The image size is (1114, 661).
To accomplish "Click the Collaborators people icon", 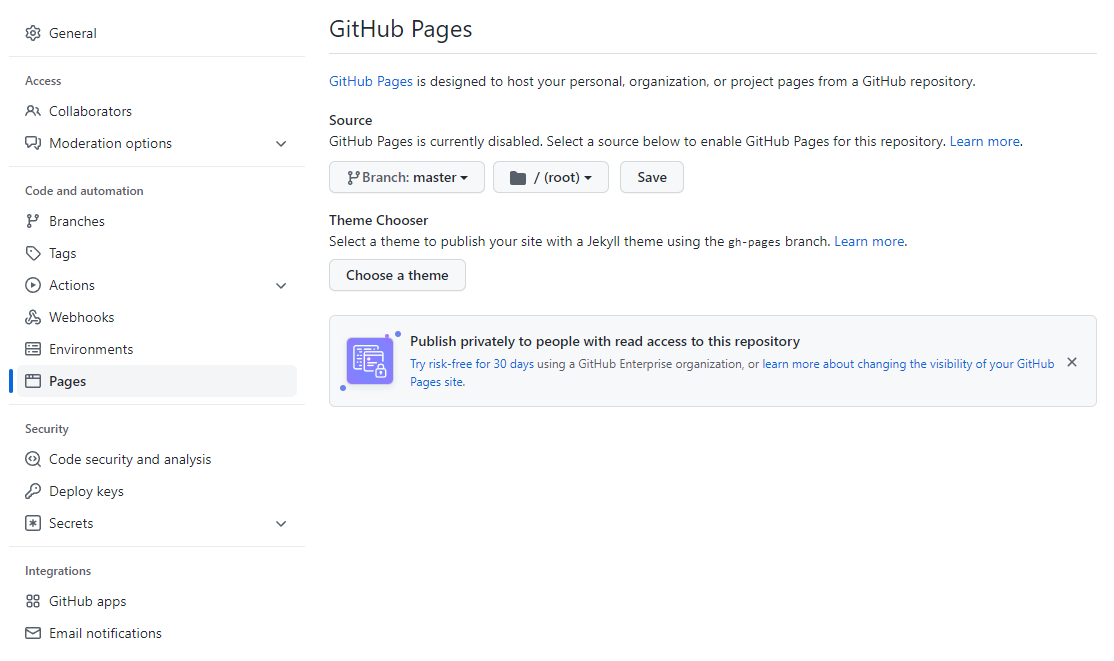I will (33, 111).
